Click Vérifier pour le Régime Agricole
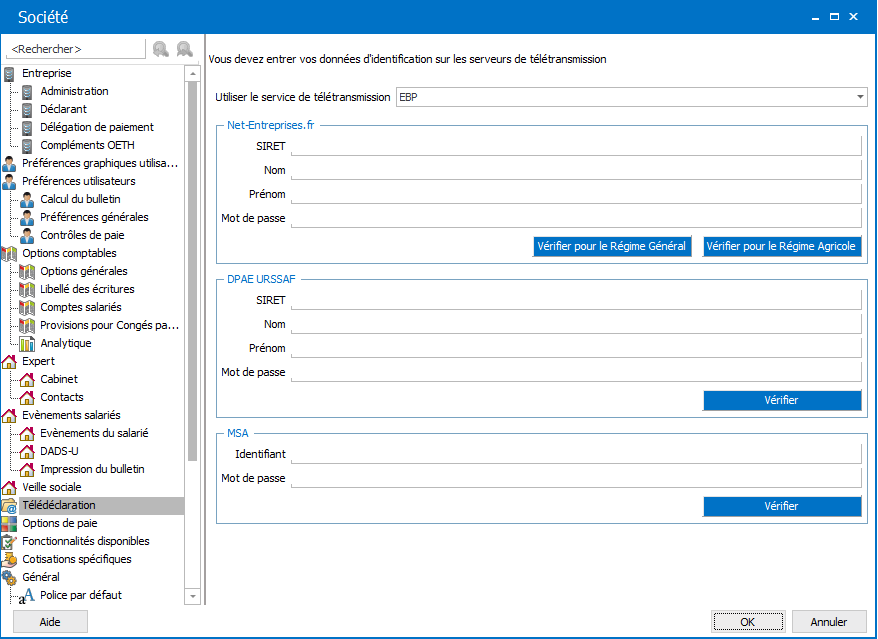The image size is (878, 639). point(782,246)
